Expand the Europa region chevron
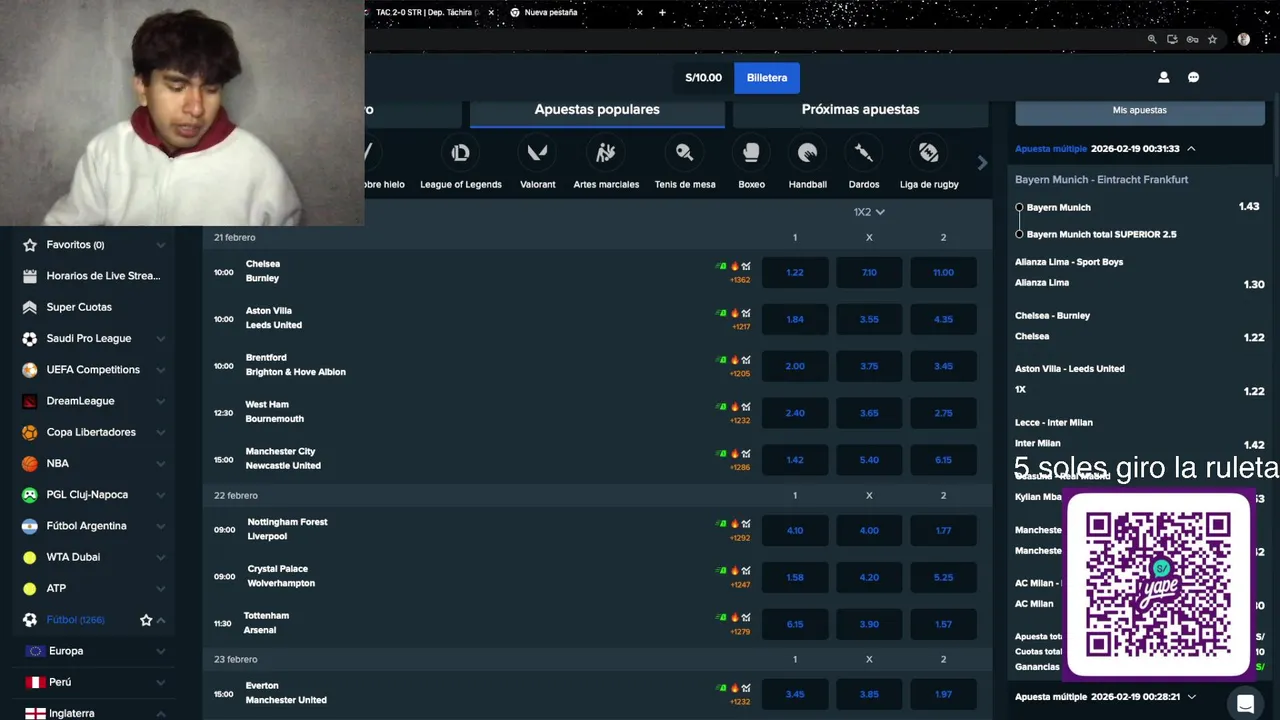The image size is (1280, 720). click(161, 651)
